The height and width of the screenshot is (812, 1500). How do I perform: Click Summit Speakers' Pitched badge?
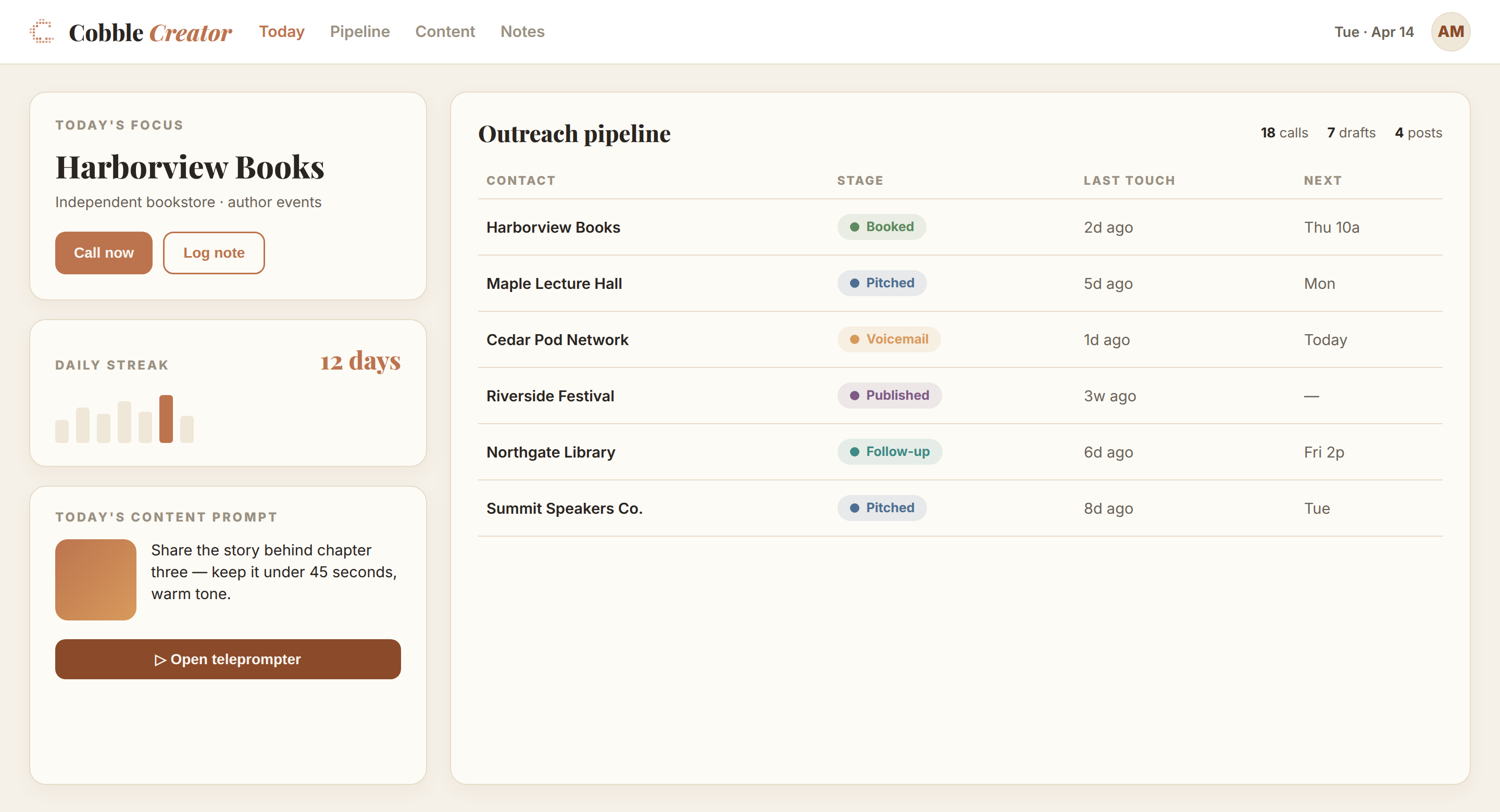tap(882, 508)
